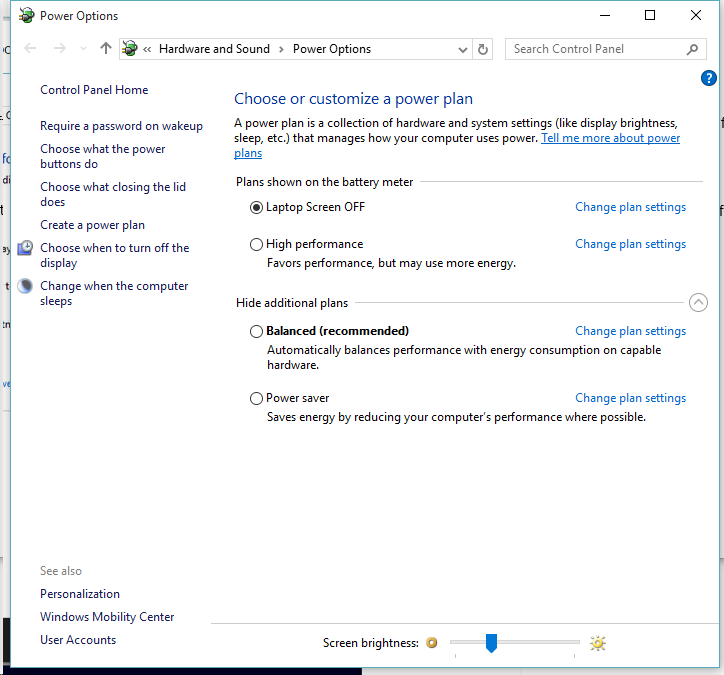724x675 pixels.
Task: Click the sleep moon icon in sidebar
Action: (25, 286)
